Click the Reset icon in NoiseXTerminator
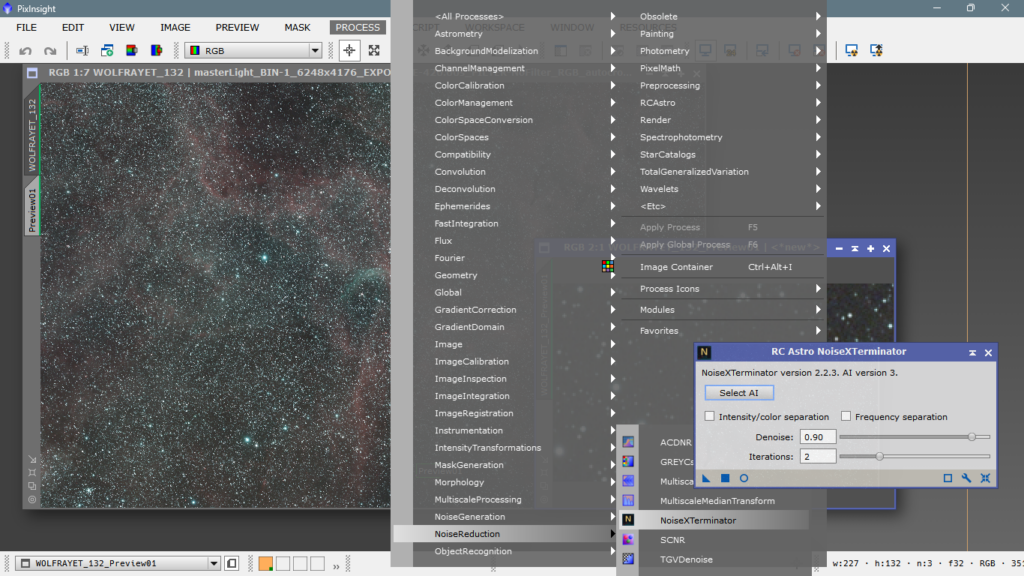The image size is (1024, 576). (985, 478)
